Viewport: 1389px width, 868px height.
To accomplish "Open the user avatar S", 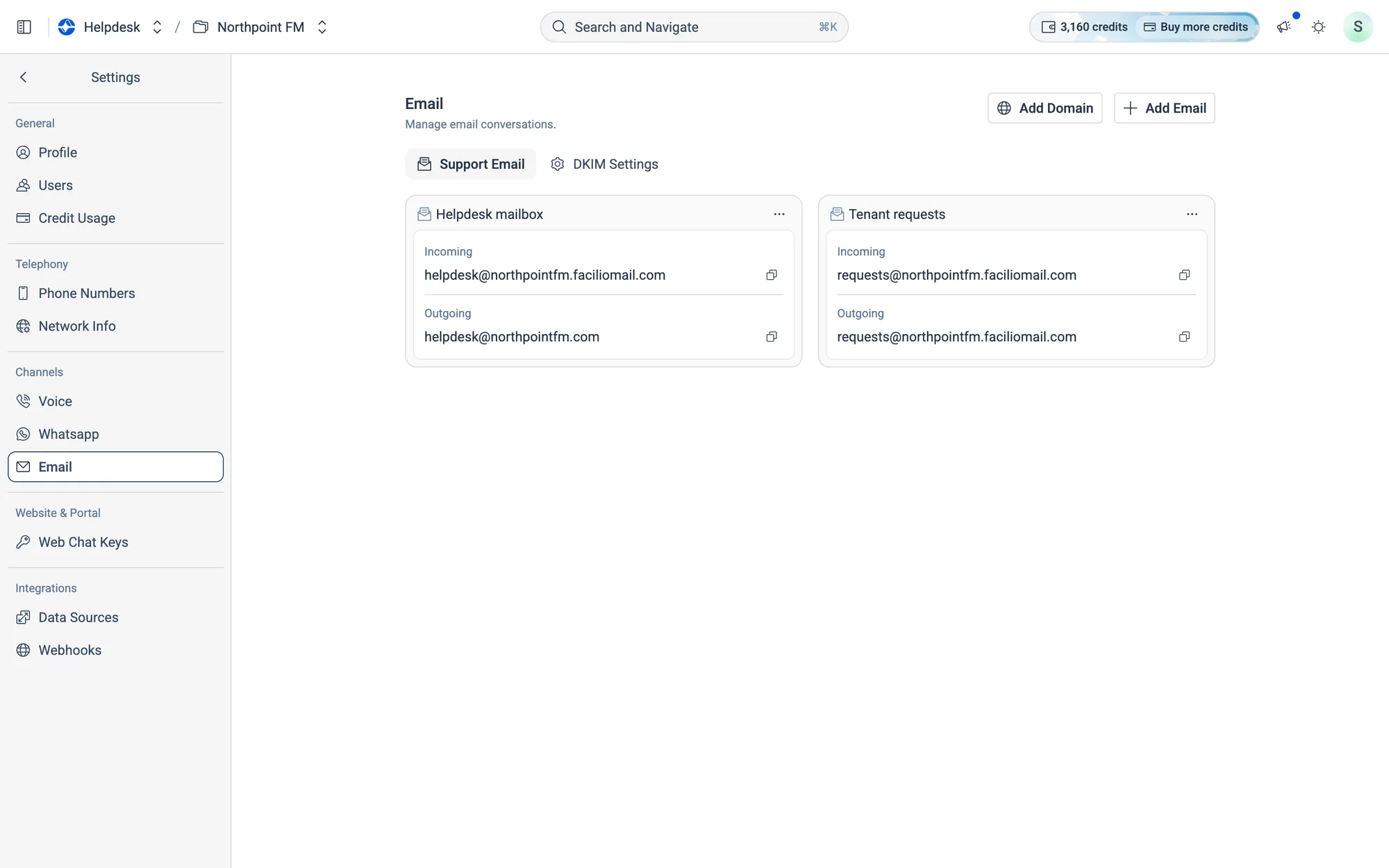I will coord(1358,27).
